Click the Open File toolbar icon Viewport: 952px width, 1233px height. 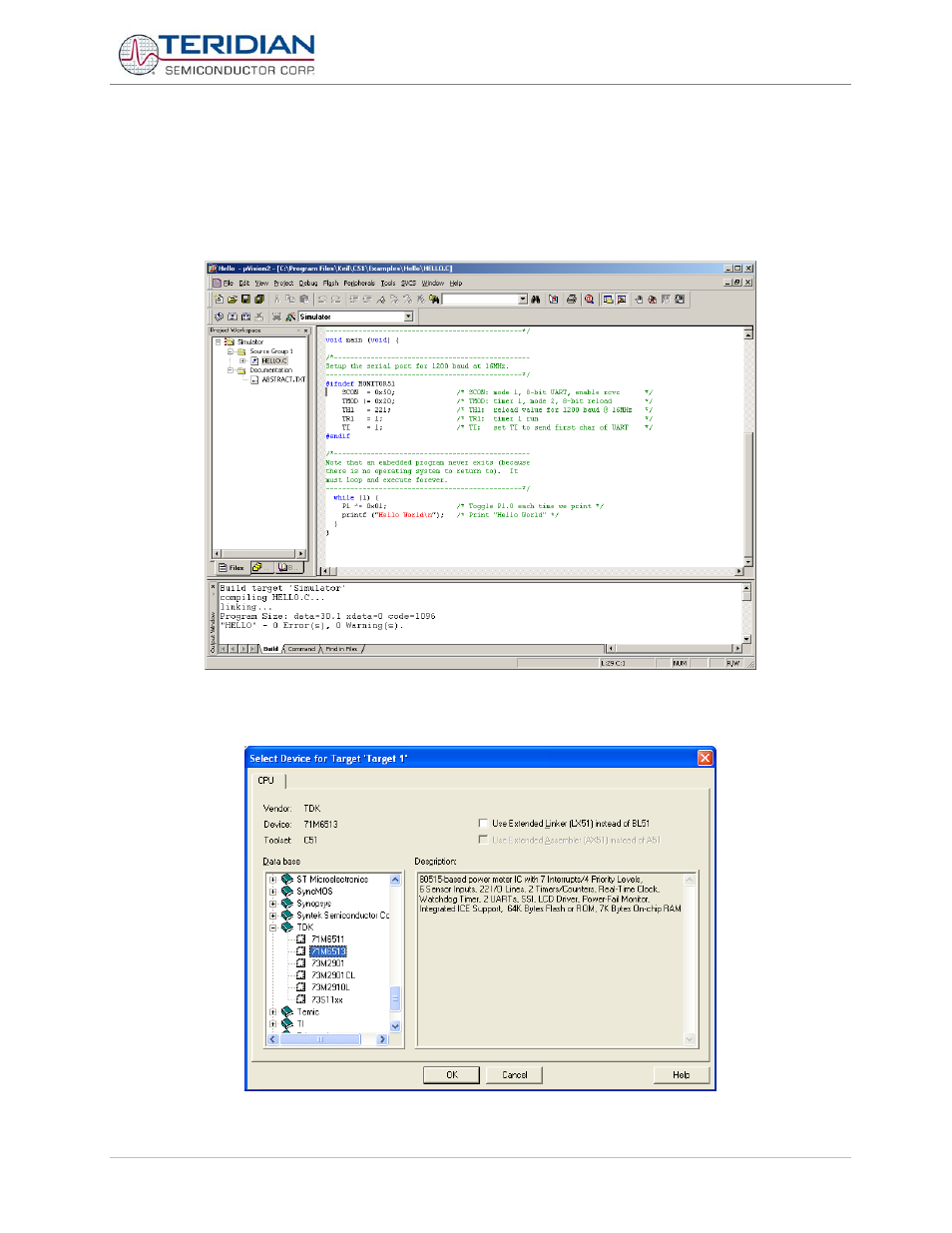(233, 300)
